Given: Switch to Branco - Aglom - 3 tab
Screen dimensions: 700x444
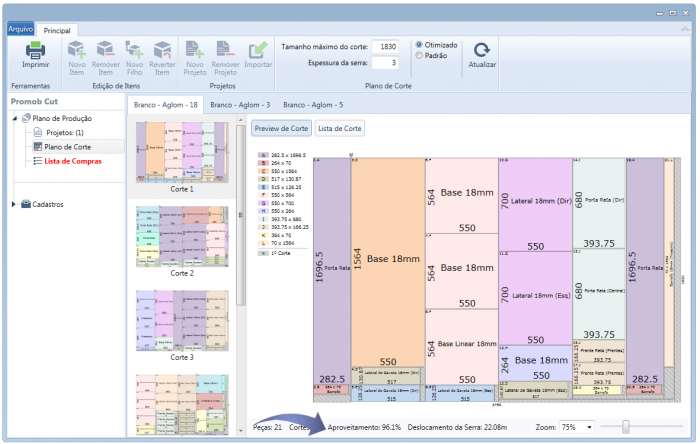Looking at the screenshot, I should 240,104.
